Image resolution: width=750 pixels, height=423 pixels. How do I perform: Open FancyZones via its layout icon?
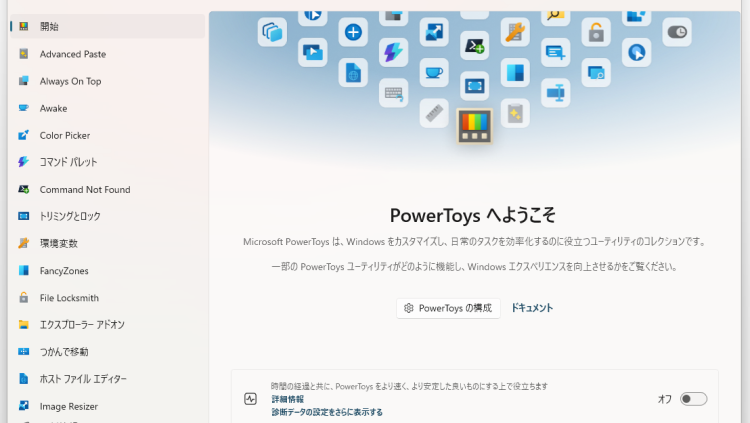23,271
